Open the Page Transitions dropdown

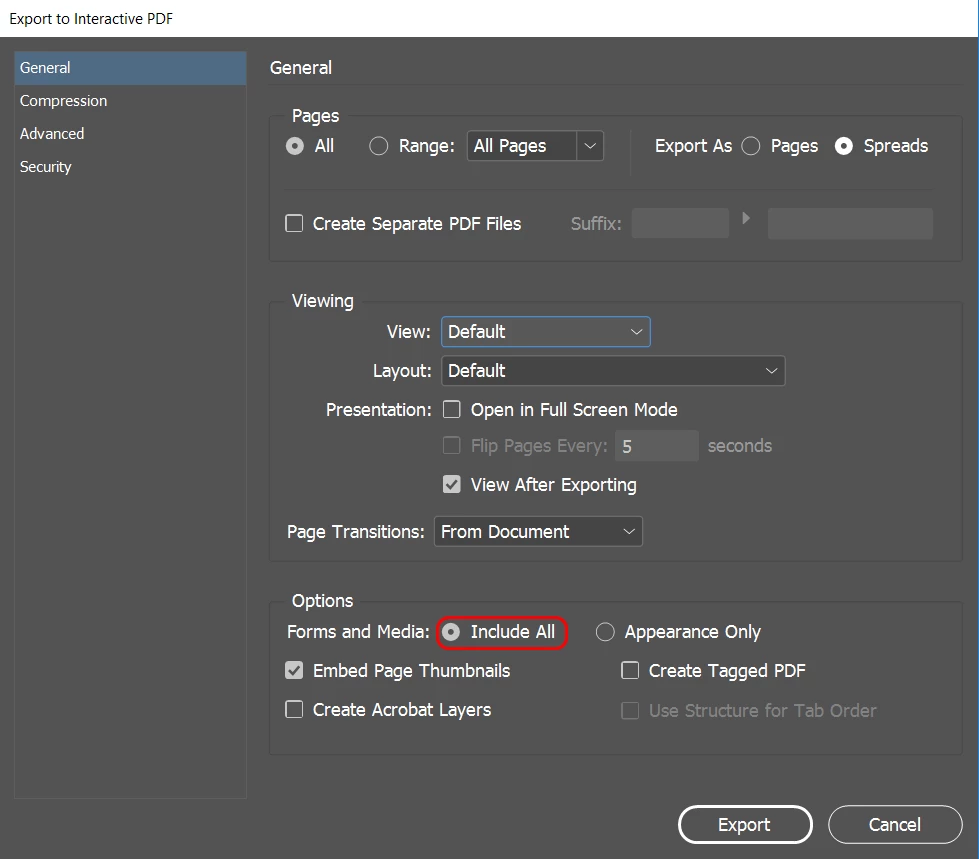coord(538,532)
